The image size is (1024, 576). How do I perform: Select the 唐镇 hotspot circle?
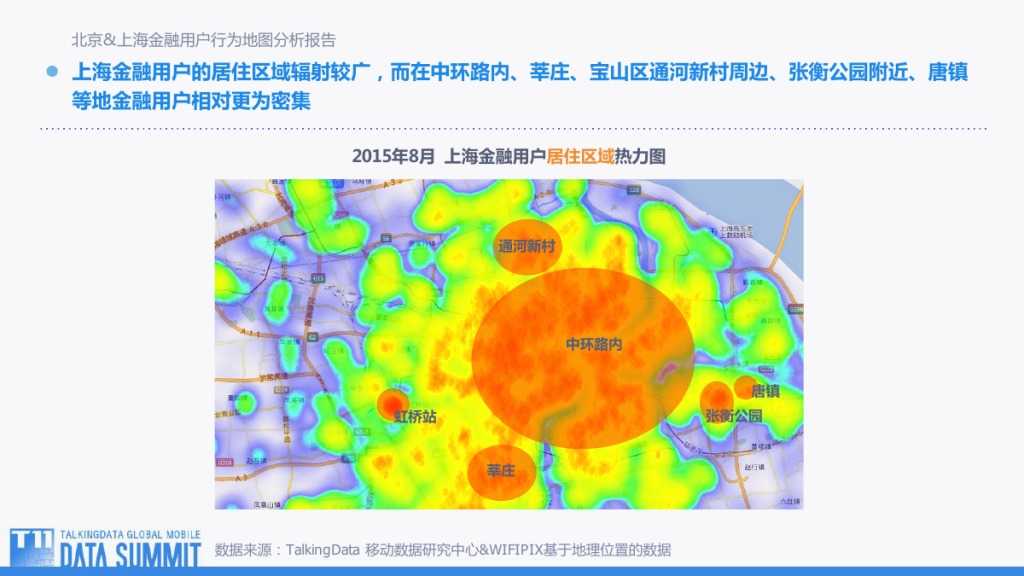(746, 386)
